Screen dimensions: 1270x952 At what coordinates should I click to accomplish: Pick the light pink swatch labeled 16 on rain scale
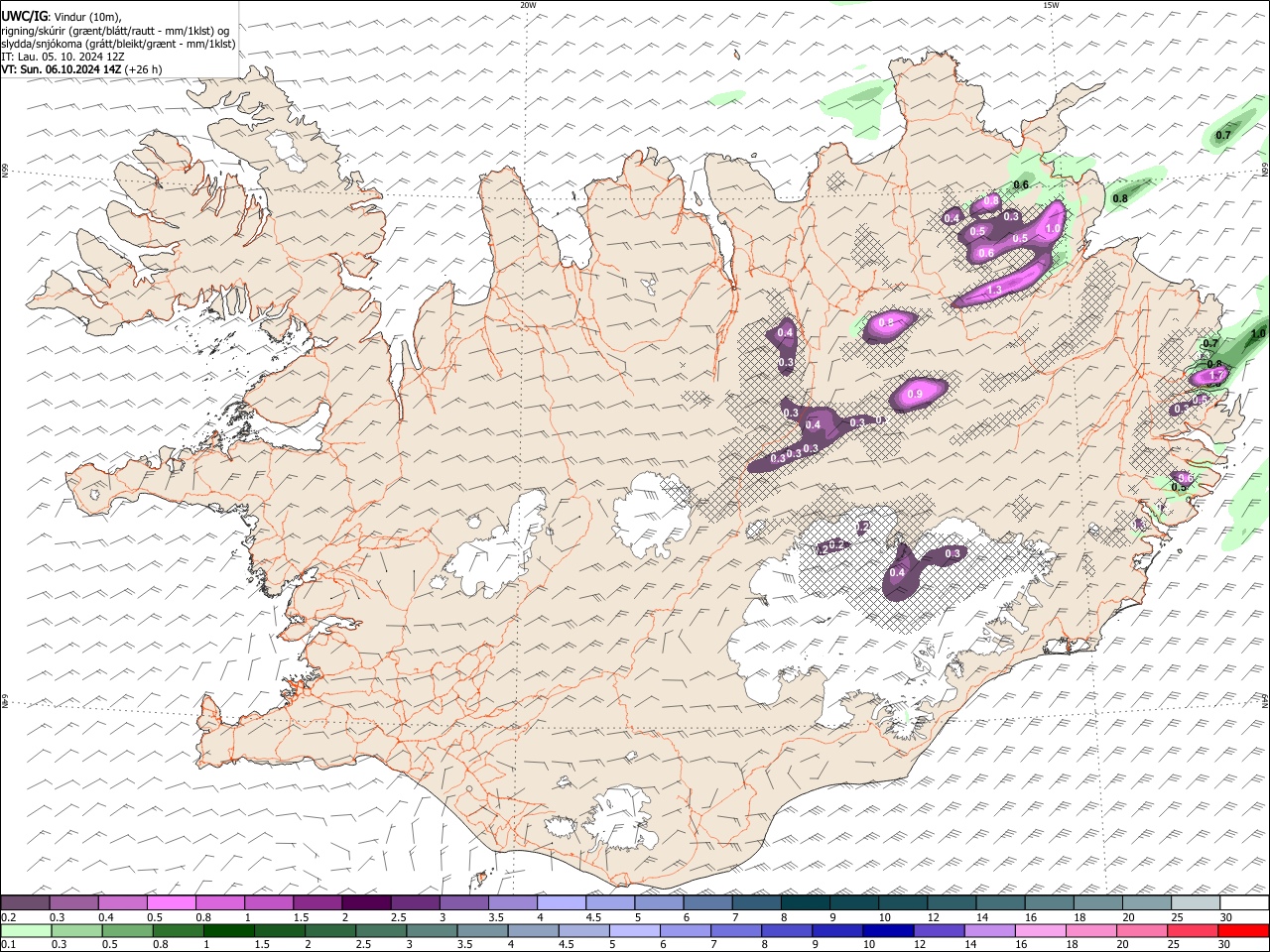(x=1040, y=931)
